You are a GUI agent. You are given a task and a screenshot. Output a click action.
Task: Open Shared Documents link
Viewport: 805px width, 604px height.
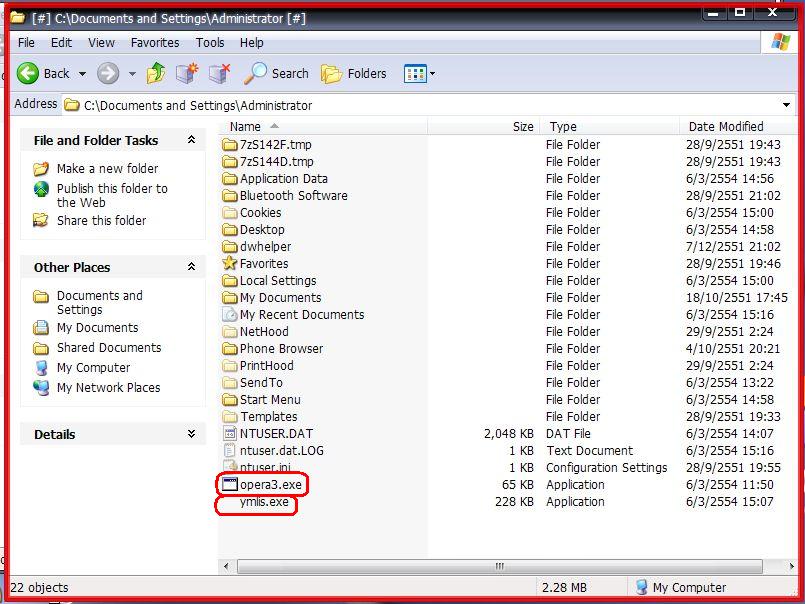tap(109, 348)
